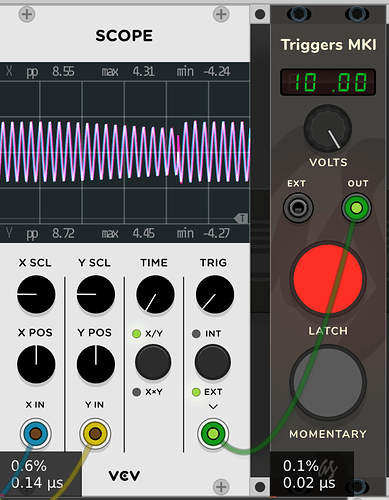
Task: Click the VCV logo on Scope
Action: (124, 476)
